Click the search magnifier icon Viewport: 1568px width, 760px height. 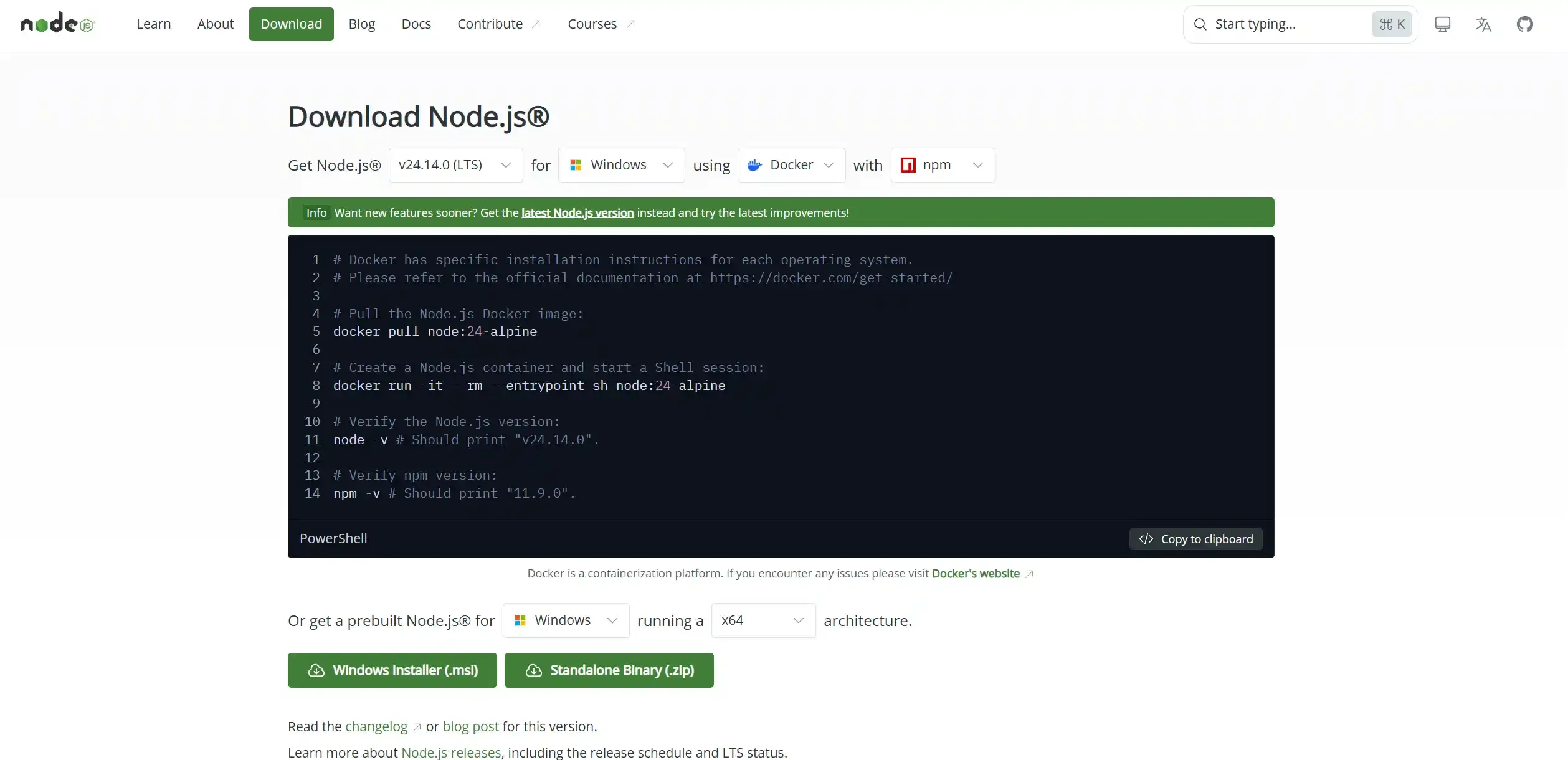click(x=1199, y=24)
